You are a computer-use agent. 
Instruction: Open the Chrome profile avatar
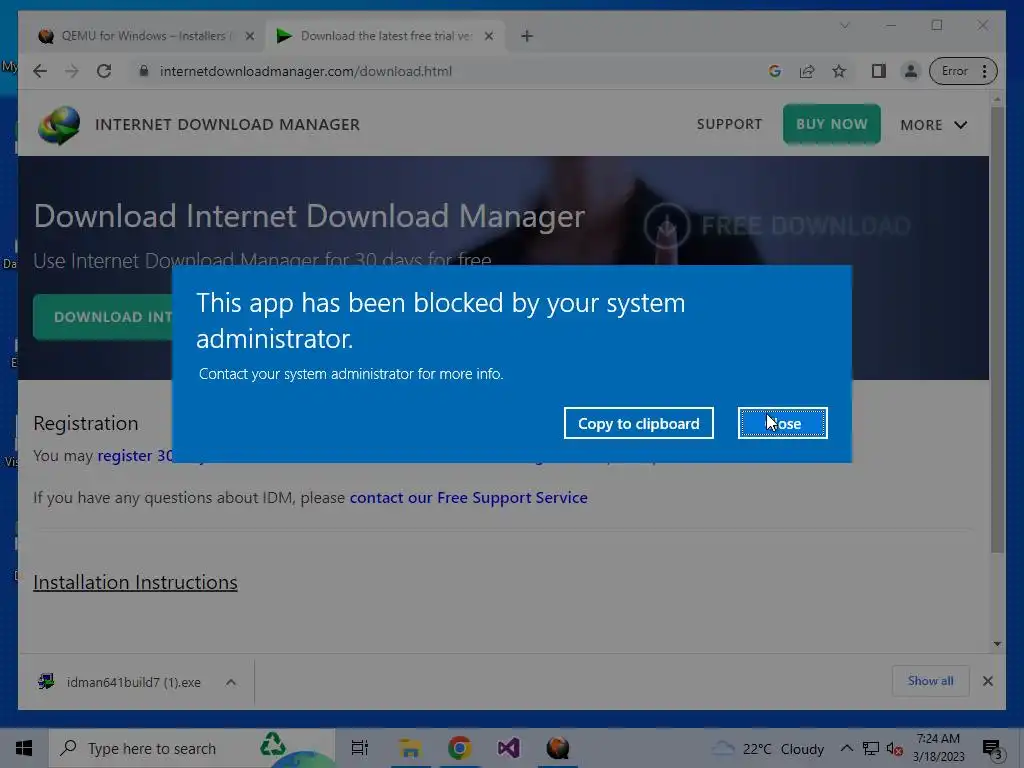point(910,71)
